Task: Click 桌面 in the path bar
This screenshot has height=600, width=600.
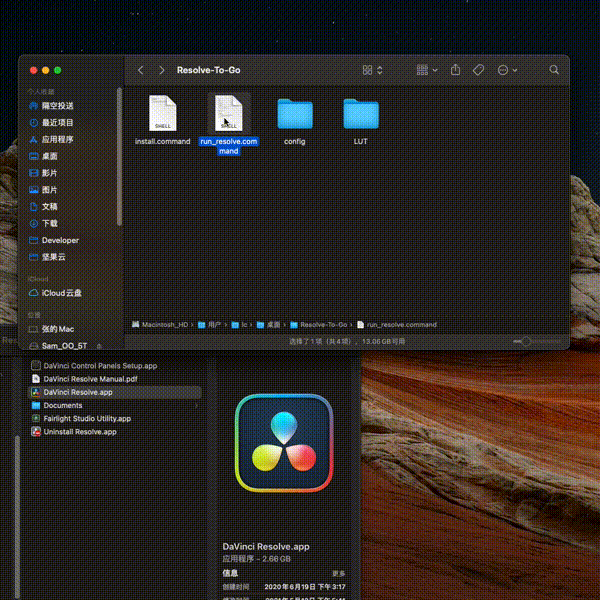Action: click(268, 324)
